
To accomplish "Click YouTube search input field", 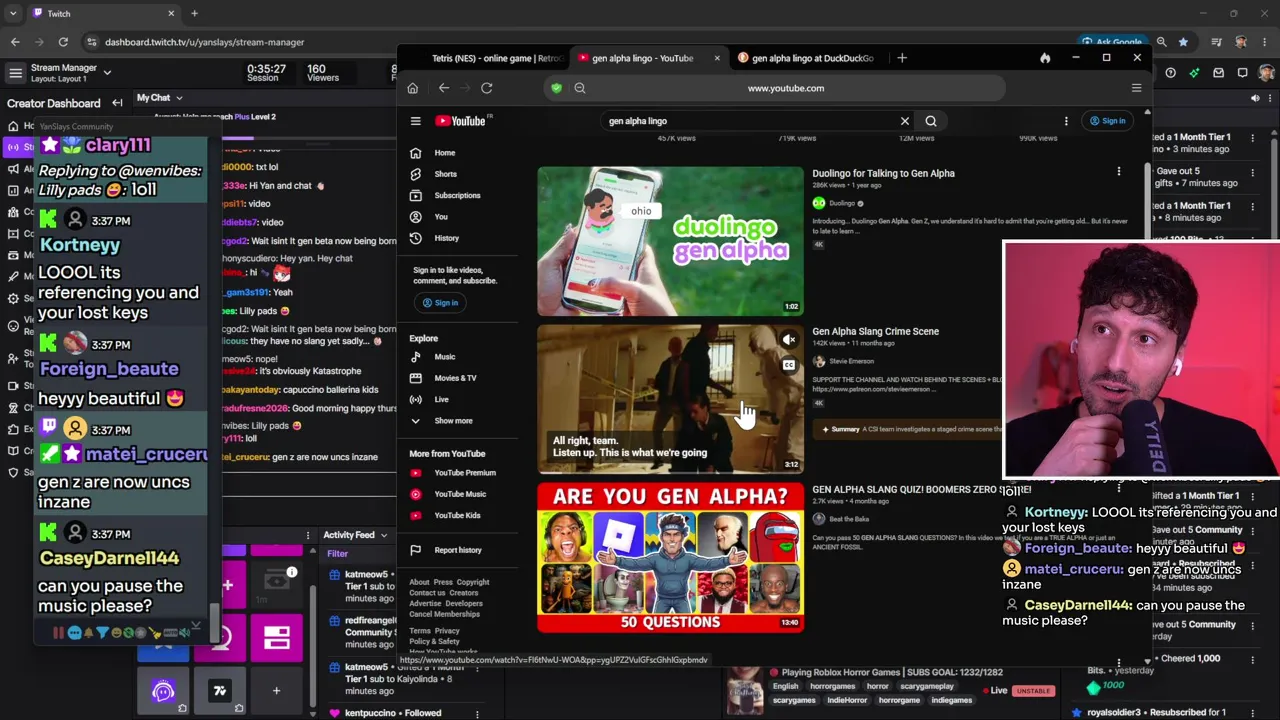I will click(750, 121).
